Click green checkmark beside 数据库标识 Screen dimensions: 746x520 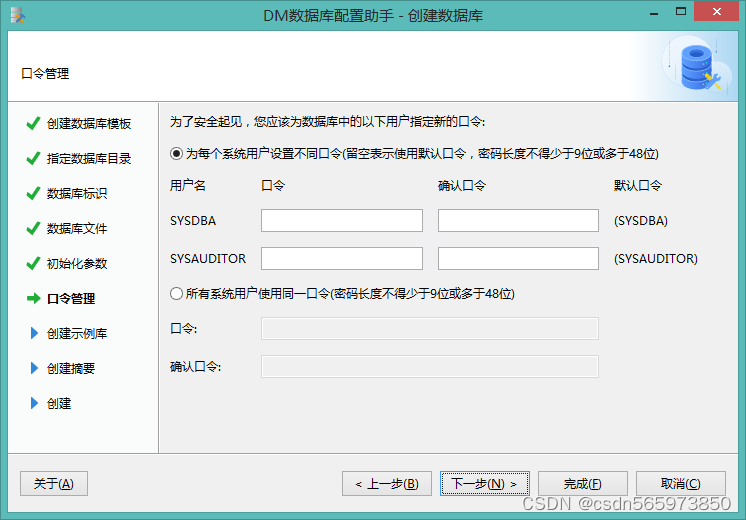(x=33, y=193)
